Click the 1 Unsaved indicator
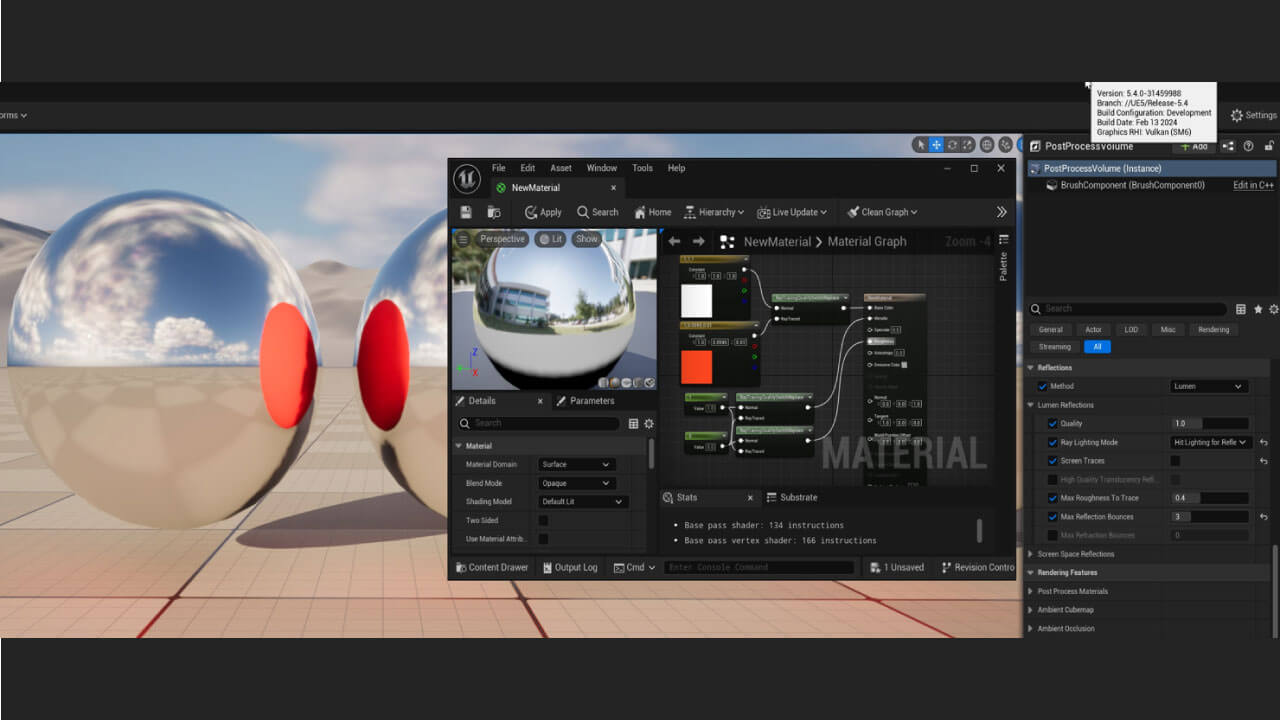Viewport: 1280px width, 720px height. [x=896, y=567]
